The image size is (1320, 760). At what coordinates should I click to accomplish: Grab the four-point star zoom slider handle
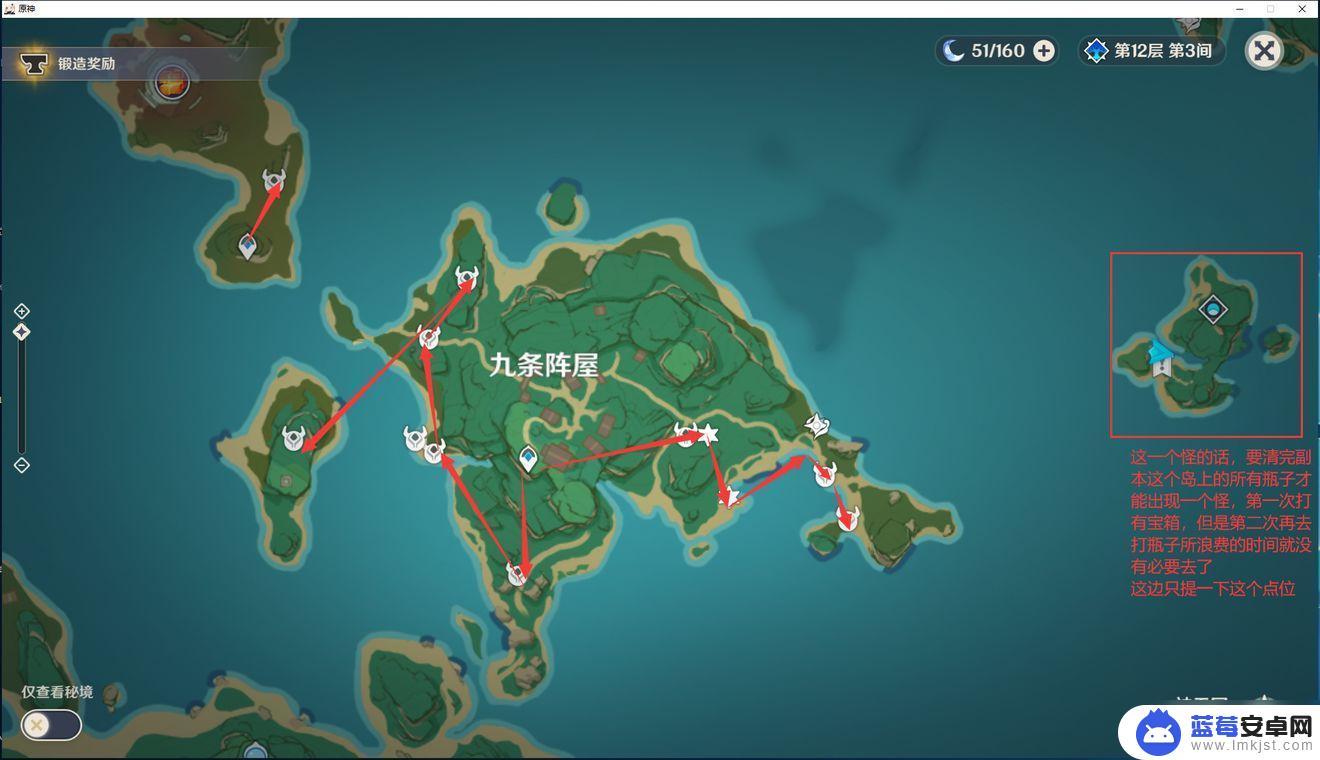(x=22, y=332)
